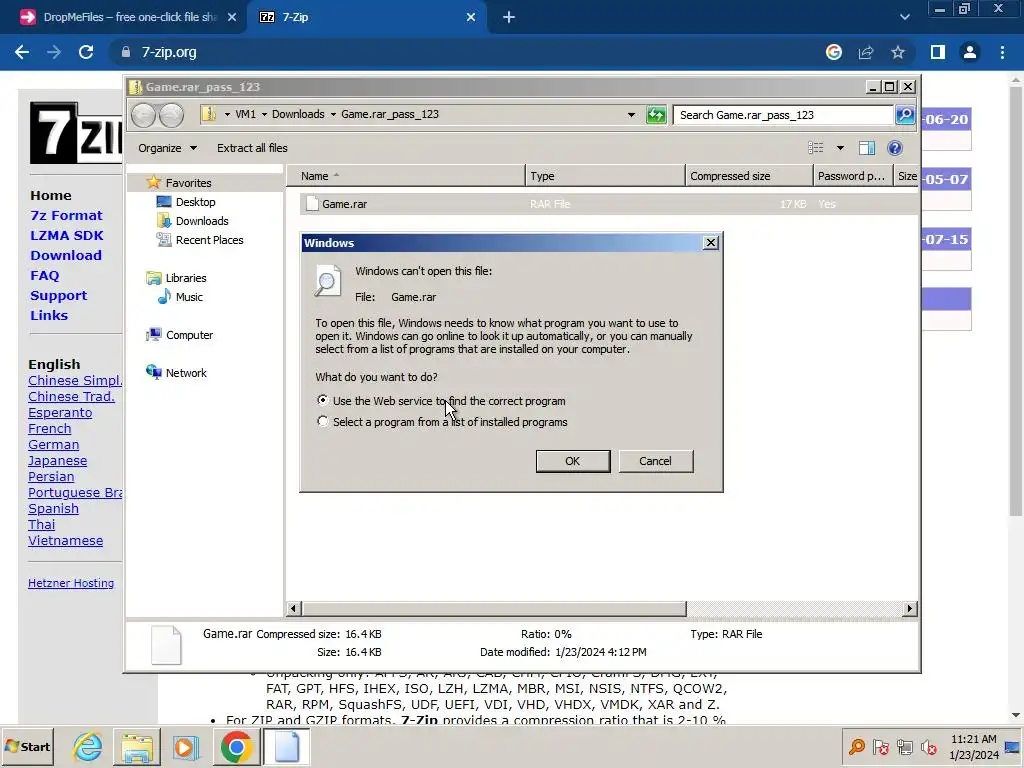Select the Game.rar file row
1024x768 pixels.
(x=609, y=204)
